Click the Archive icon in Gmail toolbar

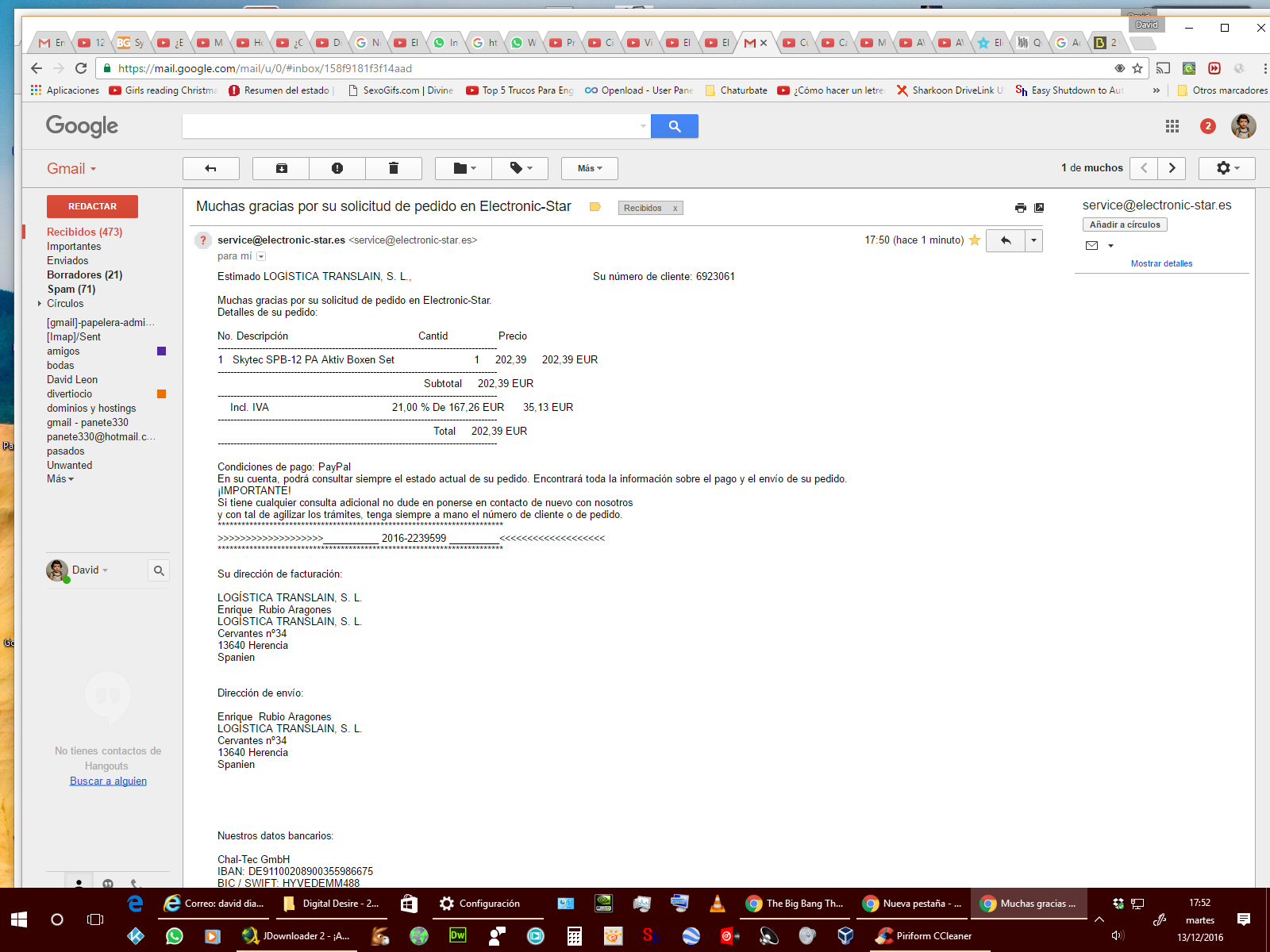[x=281, y=168]
